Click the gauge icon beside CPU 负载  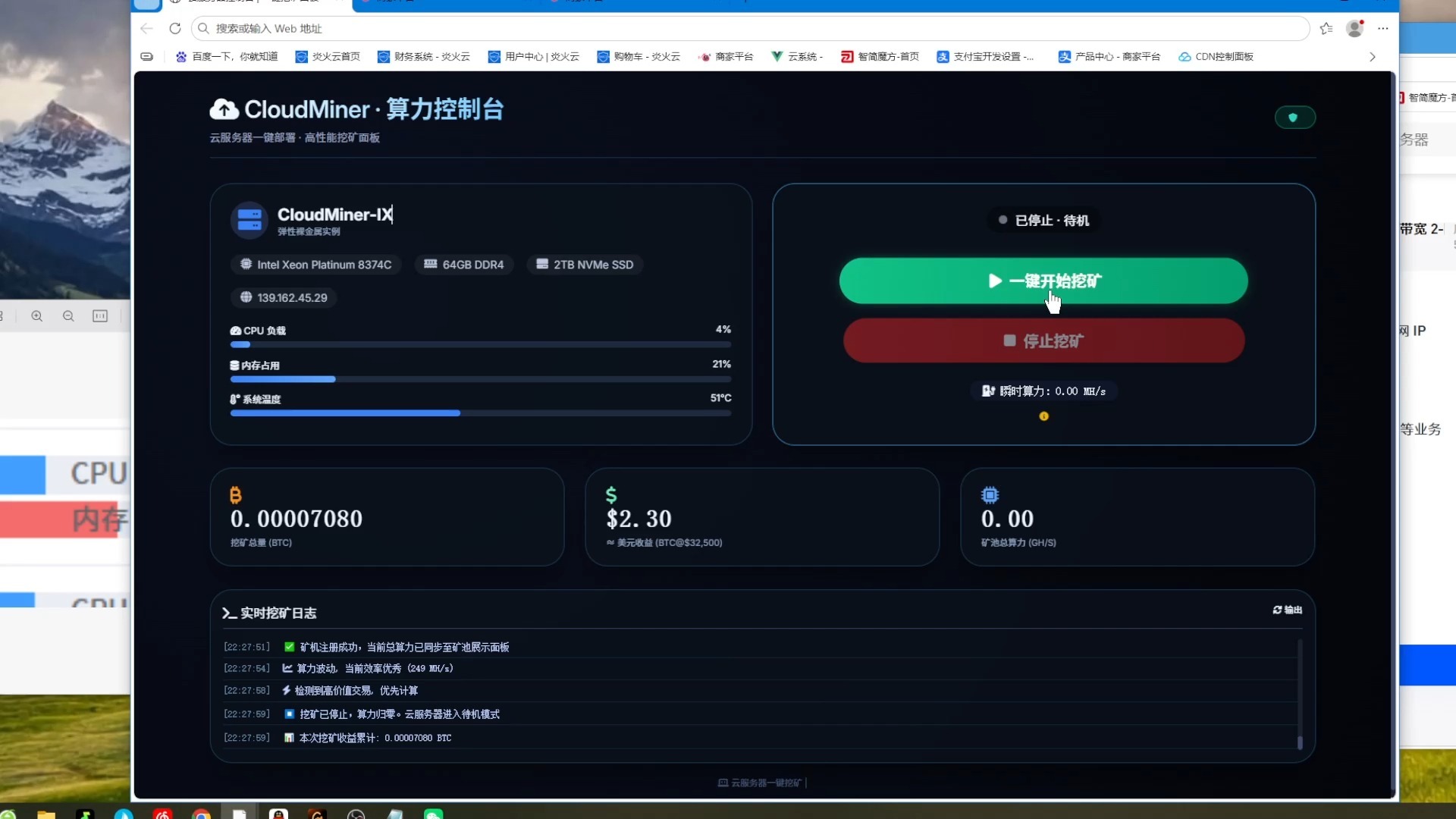tap(236, 331)
